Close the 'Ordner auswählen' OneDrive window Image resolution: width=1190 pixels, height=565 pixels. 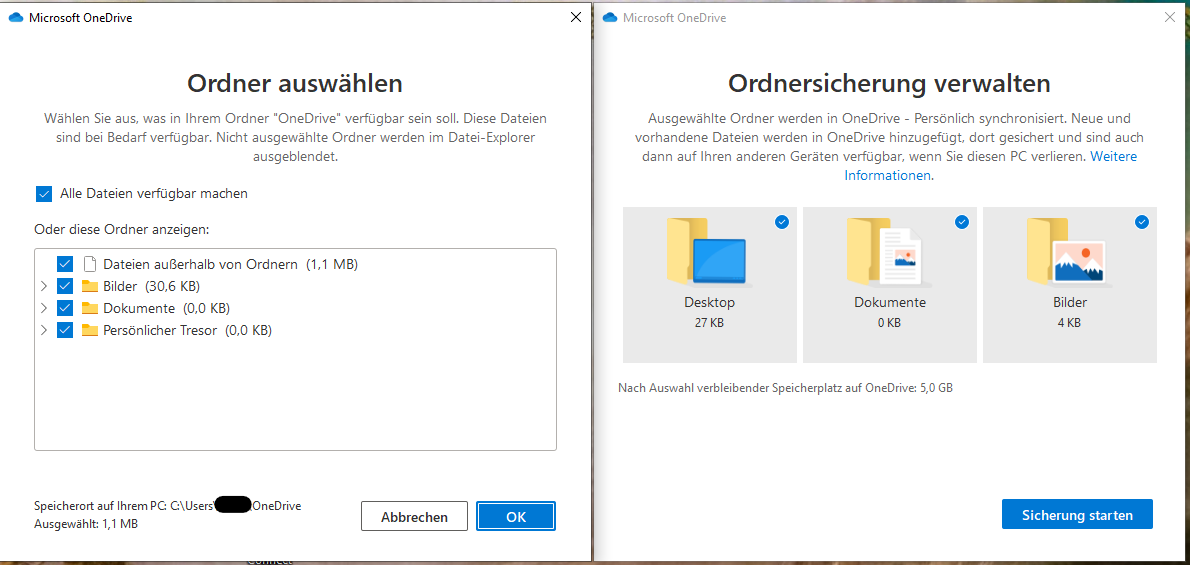coord(576,18)
